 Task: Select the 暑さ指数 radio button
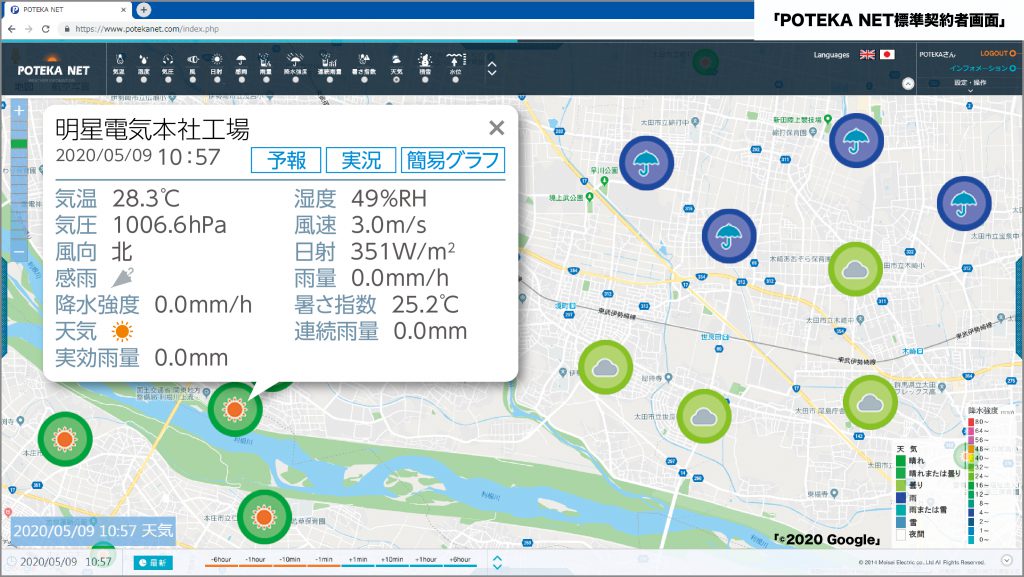364,80
